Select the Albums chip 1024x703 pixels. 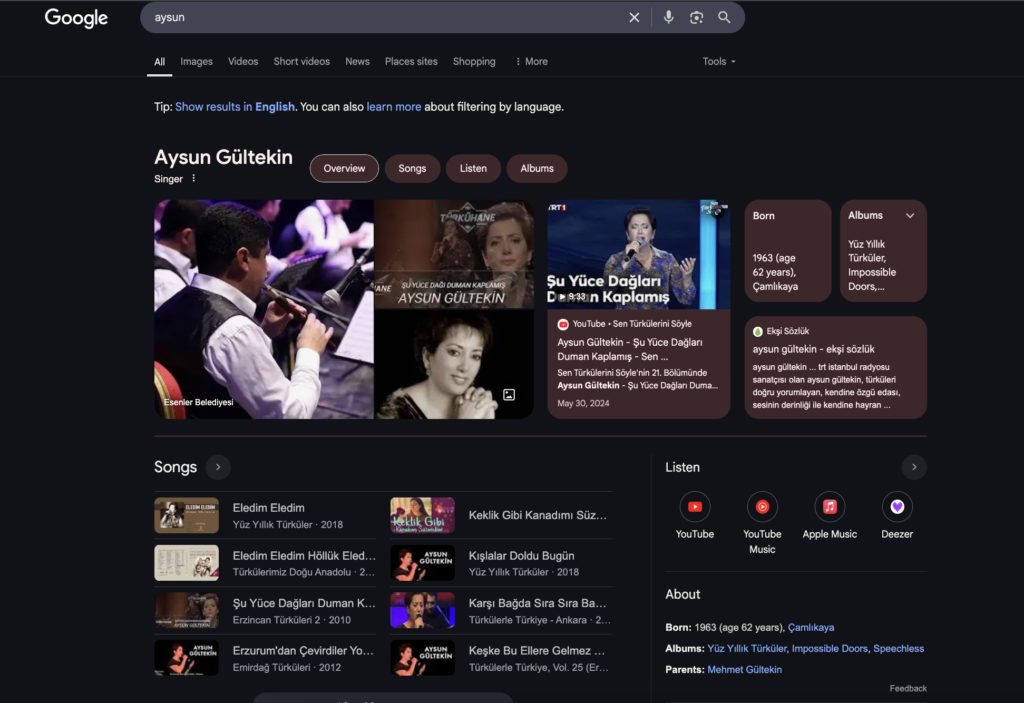click(537, 169)
